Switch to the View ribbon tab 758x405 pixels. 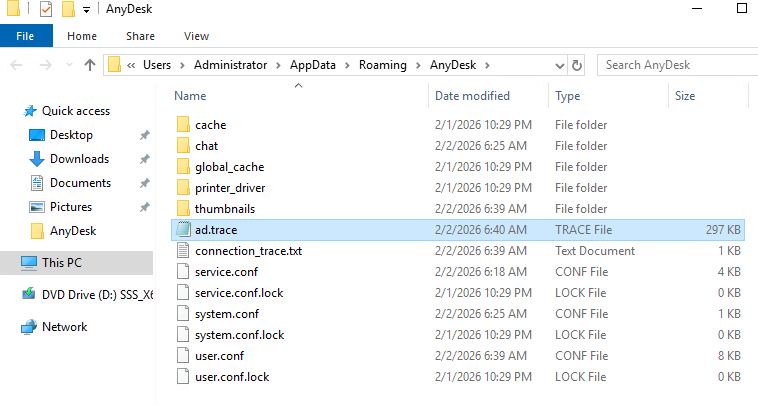click(x=196, y=36)
